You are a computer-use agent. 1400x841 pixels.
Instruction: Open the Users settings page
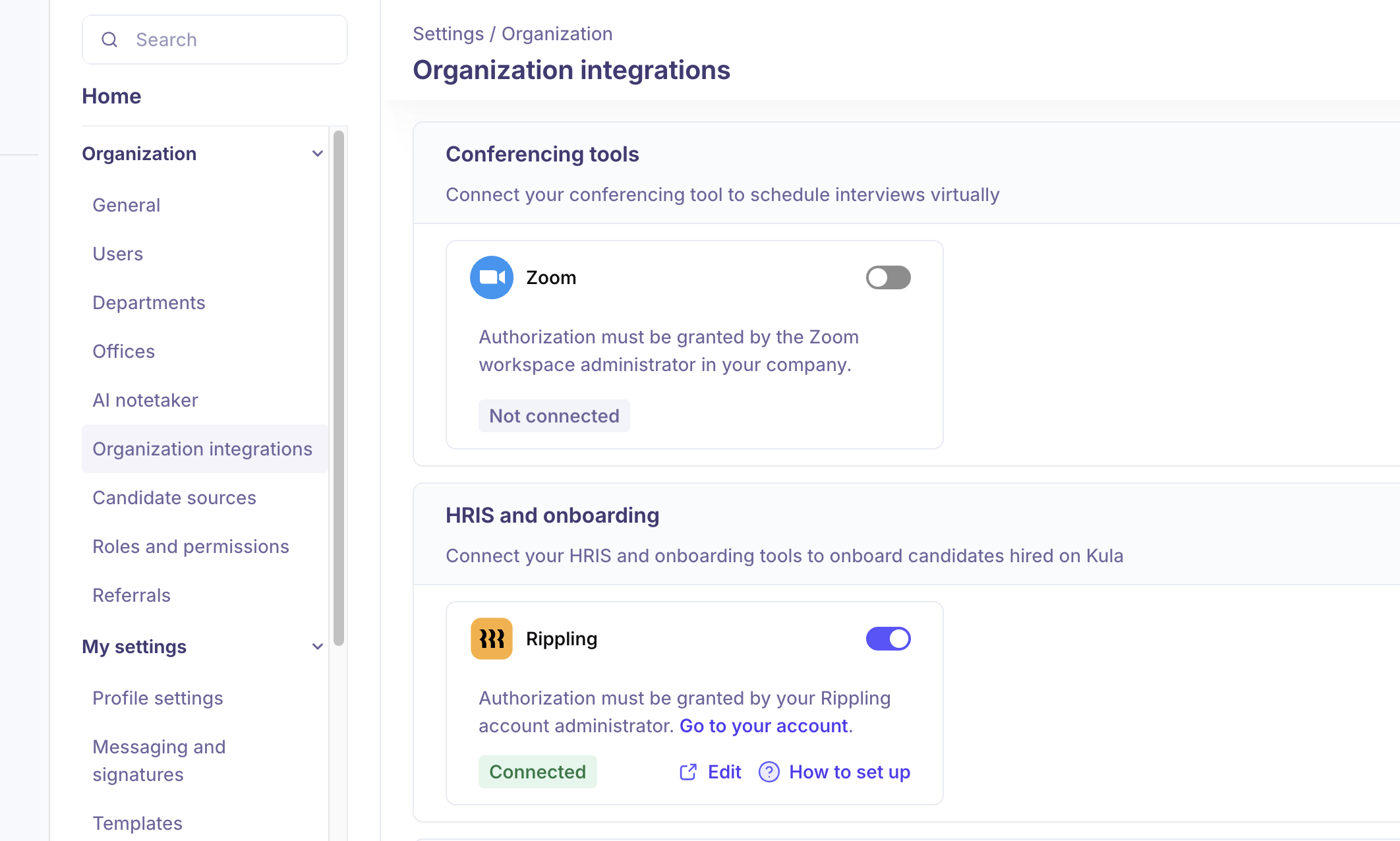(x=118, y=254)
